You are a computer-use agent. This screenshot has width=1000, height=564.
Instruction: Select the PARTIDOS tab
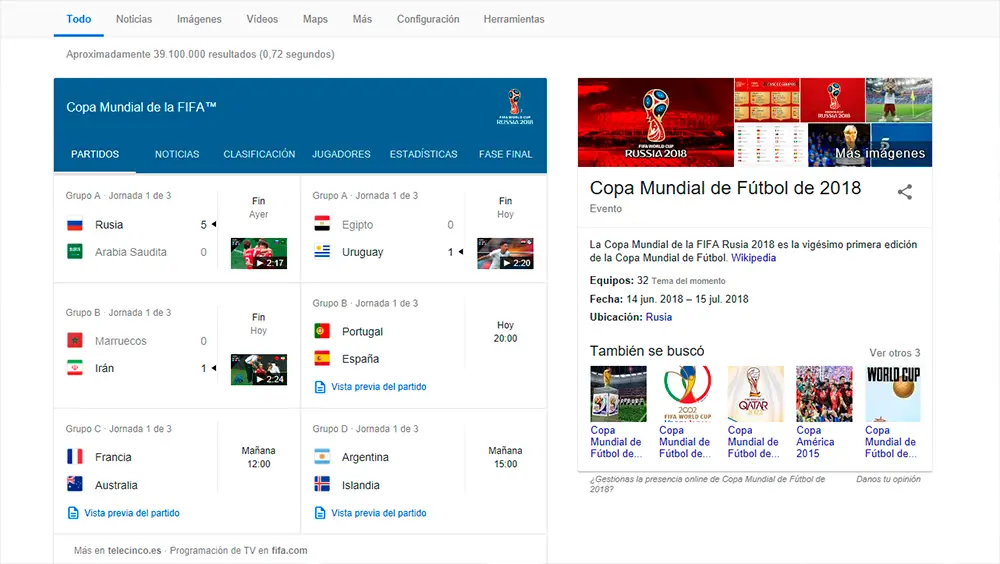[94, 154]
